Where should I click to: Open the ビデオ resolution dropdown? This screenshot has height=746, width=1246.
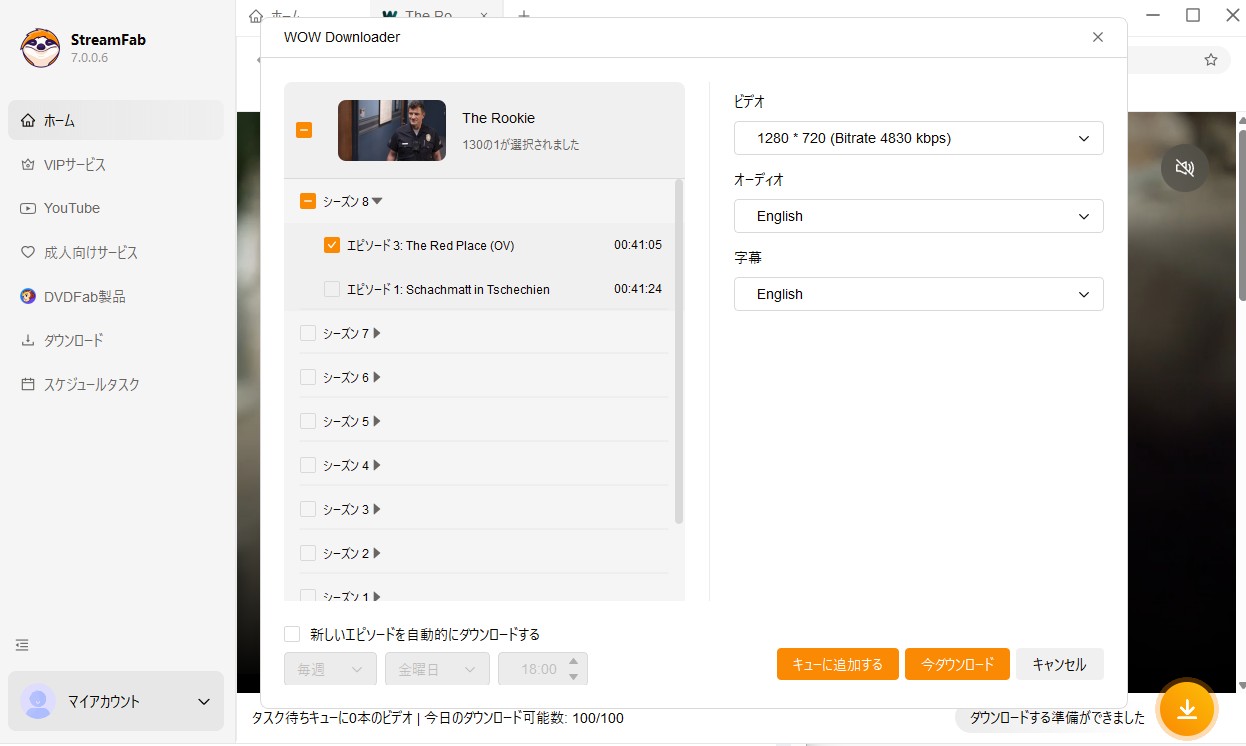point(918,138)
